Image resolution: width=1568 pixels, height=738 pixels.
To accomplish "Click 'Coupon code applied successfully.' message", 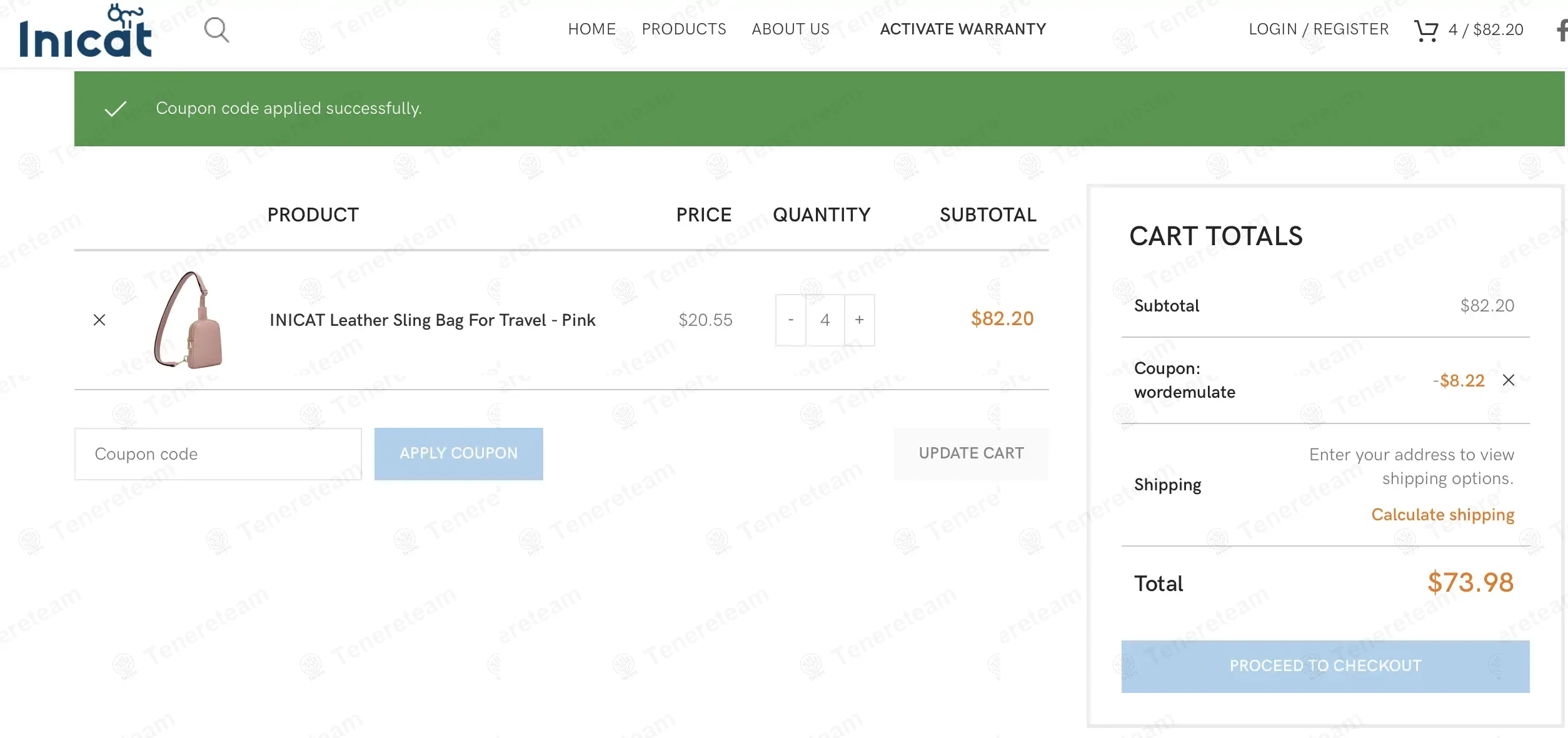I will [x=289, y=108].
